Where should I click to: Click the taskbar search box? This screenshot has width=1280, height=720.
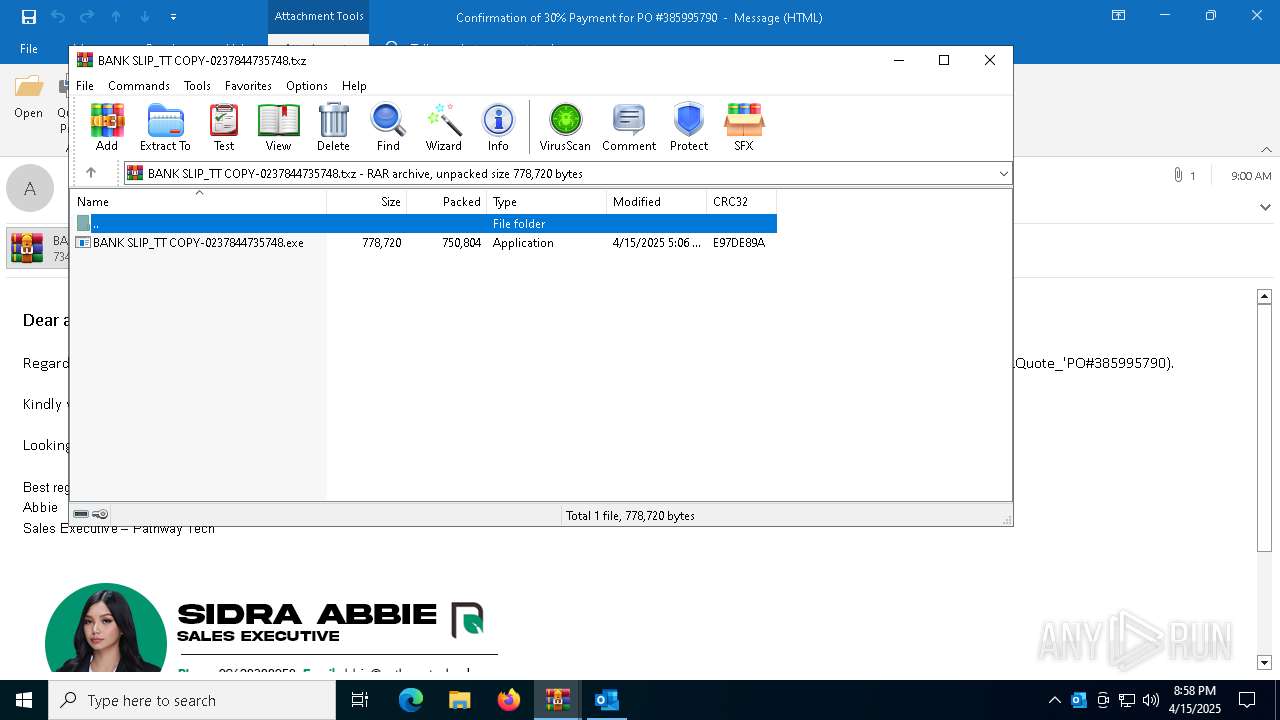pyautogui.click(x=192, y=700)
